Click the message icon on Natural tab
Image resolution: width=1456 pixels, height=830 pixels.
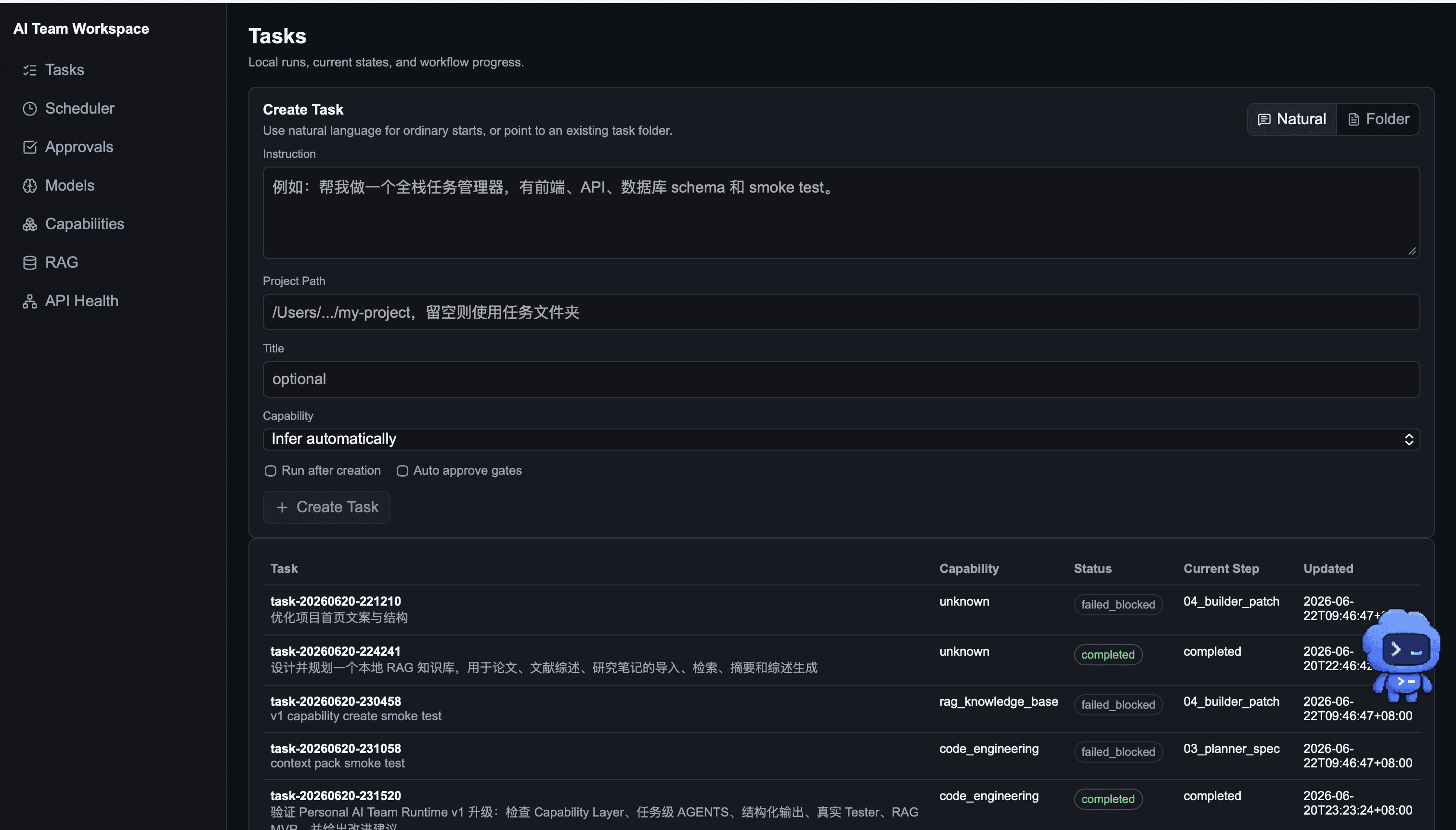pyautogui.click(x=1264, y=119)
